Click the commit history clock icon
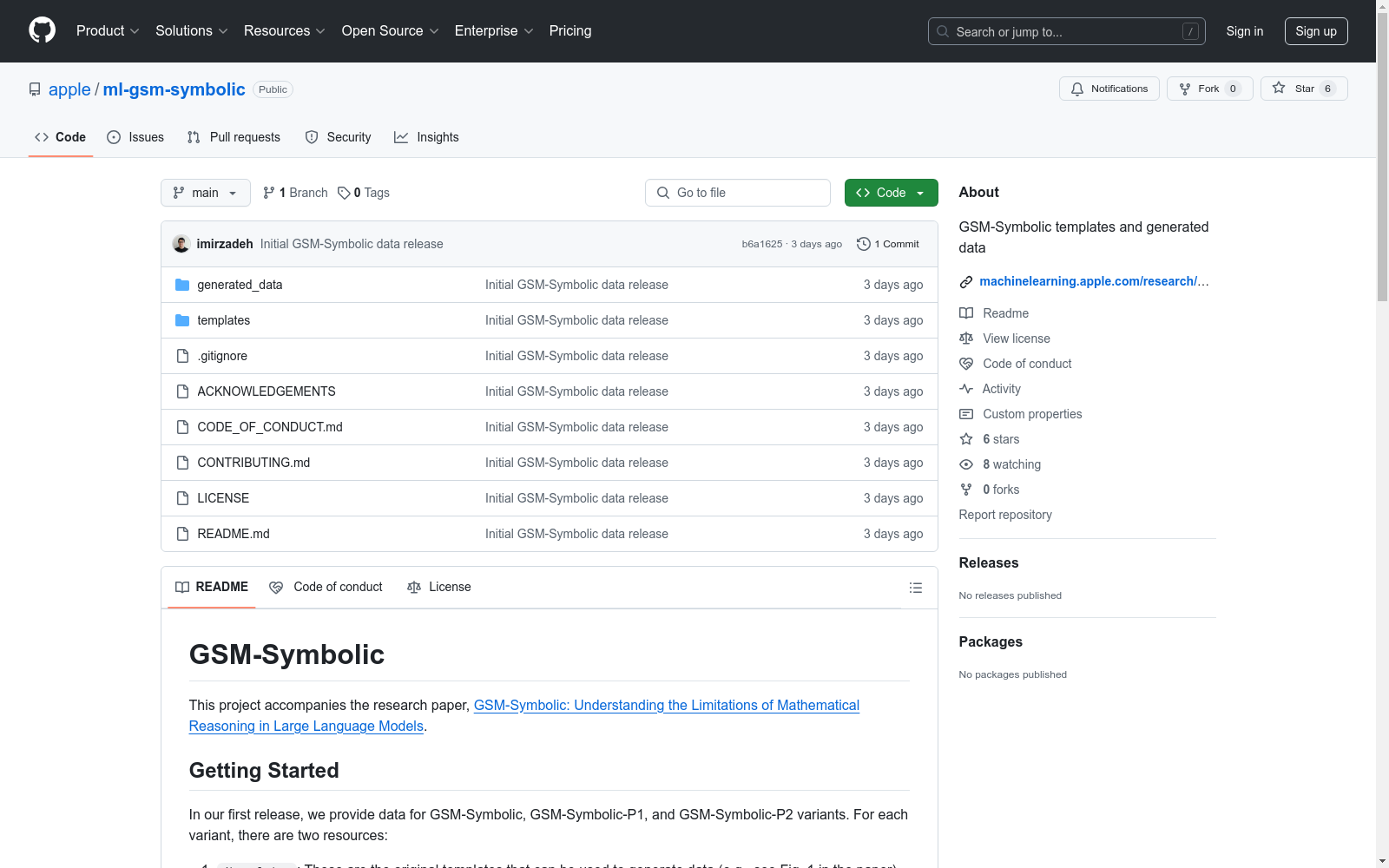 coord(864,244)
